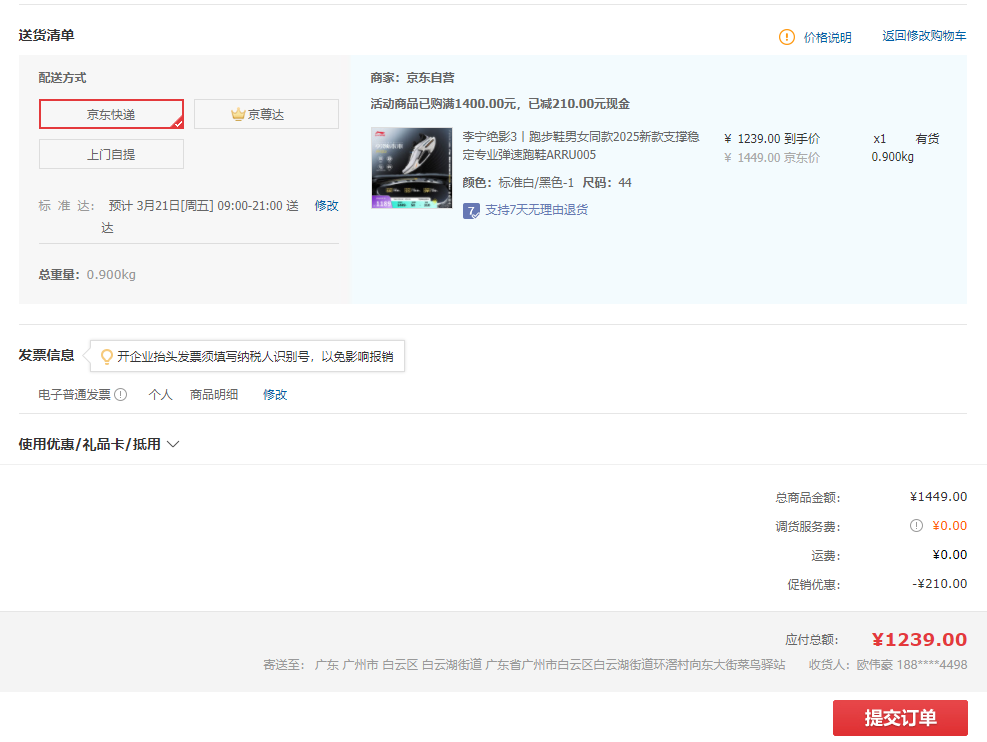This screenshot has width=987, height=742.
Task: Click the 支持7天无理由退货 text
Action: pyautogui.click(x=536, y=210)
